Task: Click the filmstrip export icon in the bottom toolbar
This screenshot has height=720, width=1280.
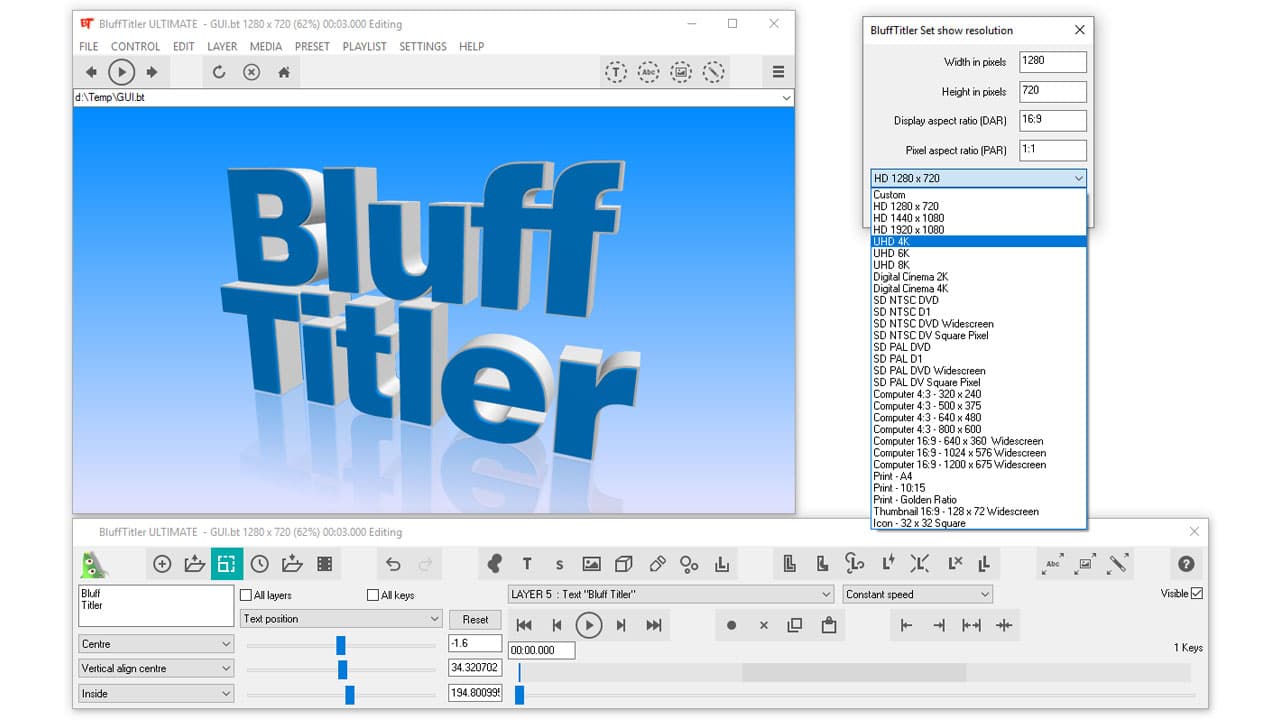Action: tap(323, 563)
